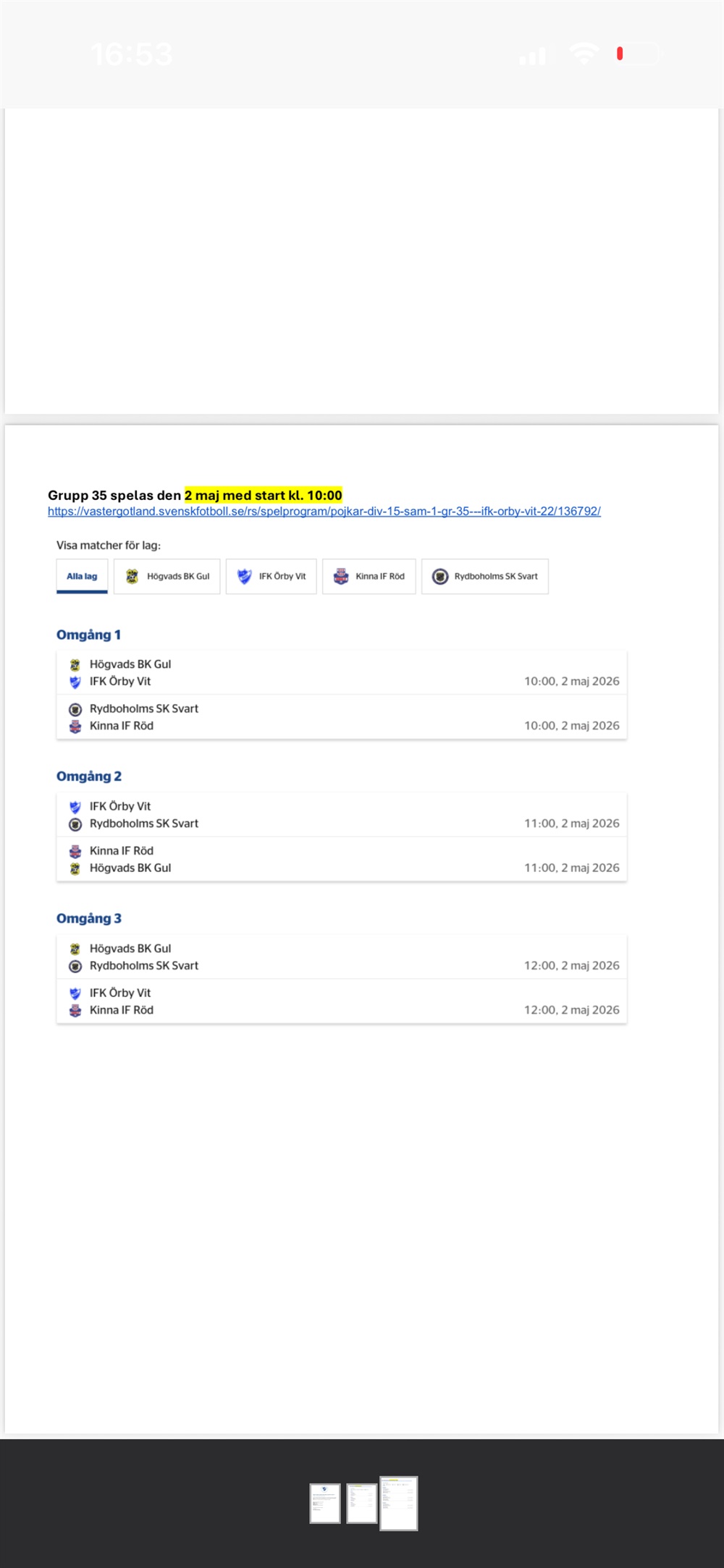Click IFK Örby Vit crest in filter

245,577
